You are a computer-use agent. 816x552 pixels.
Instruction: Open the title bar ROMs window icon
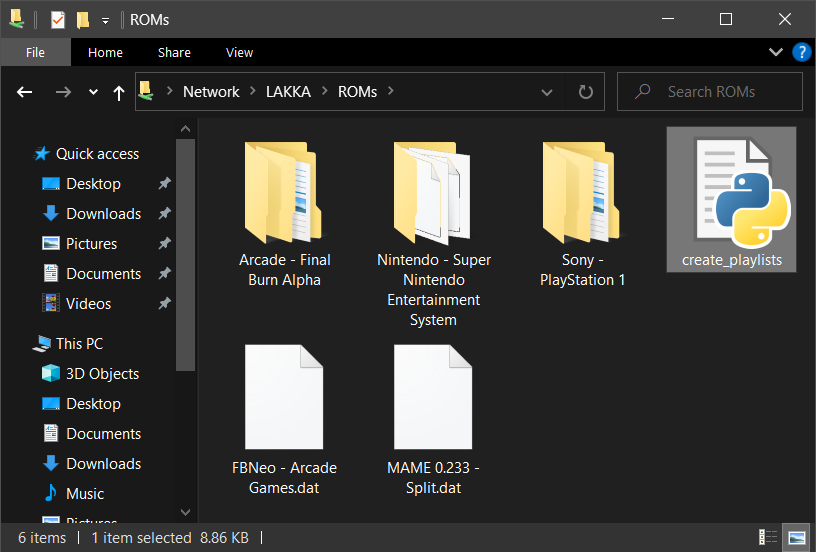click(17, 19)
